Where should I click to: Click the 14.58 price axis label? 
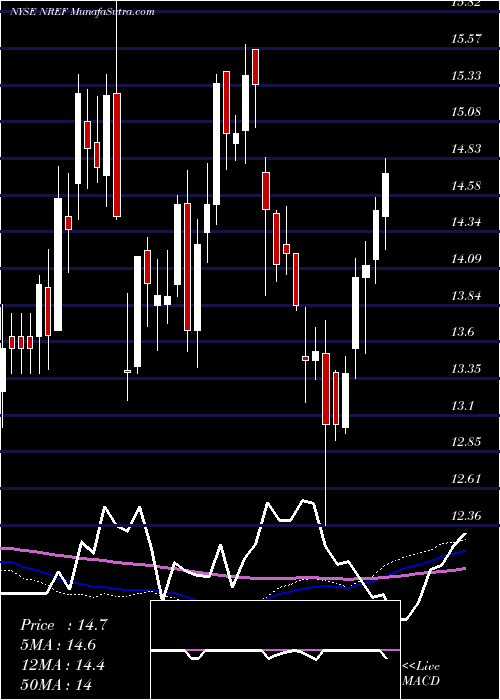(466, 186)
